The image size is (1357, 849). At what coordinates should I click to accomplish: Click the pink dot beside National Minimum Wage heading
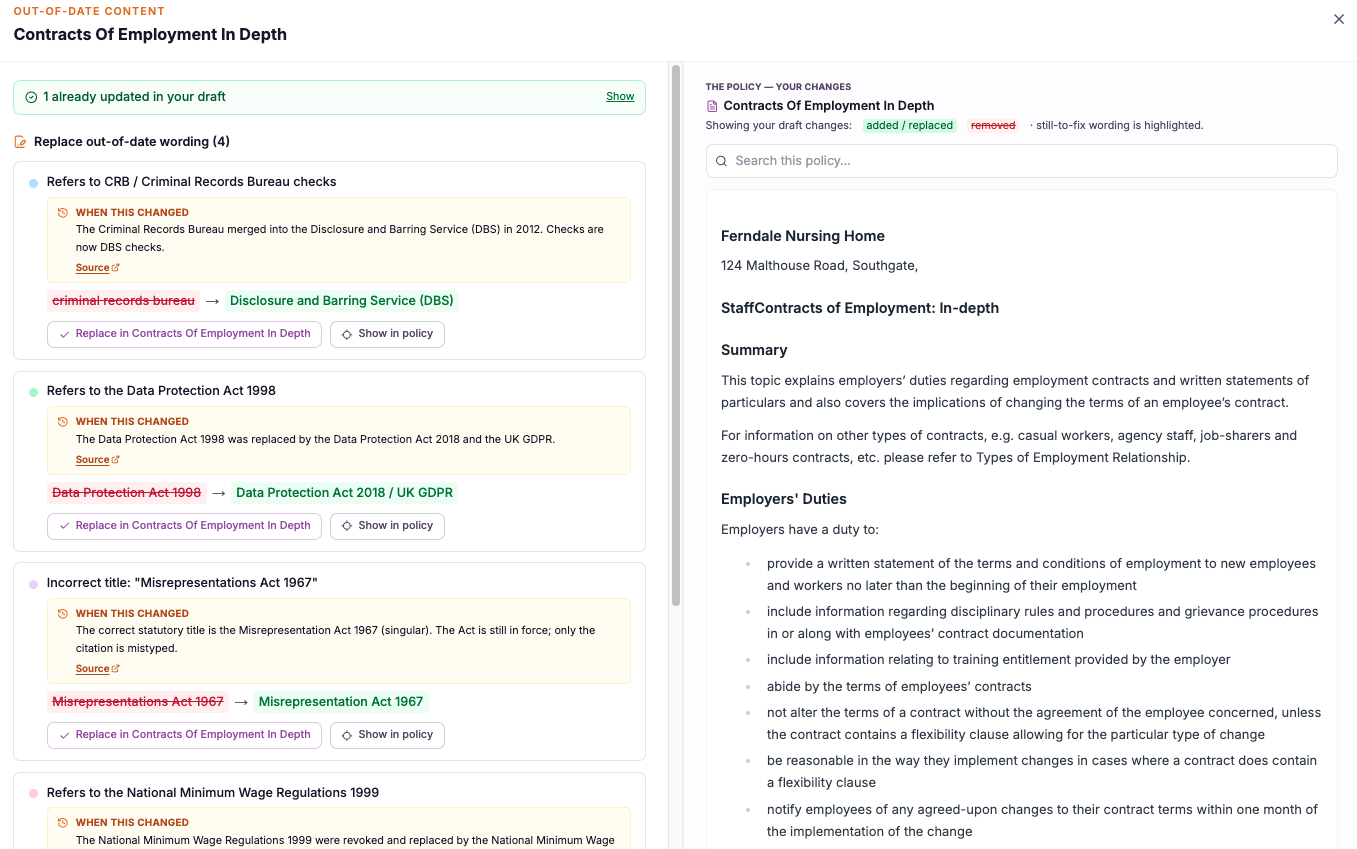tap(33, 794)
